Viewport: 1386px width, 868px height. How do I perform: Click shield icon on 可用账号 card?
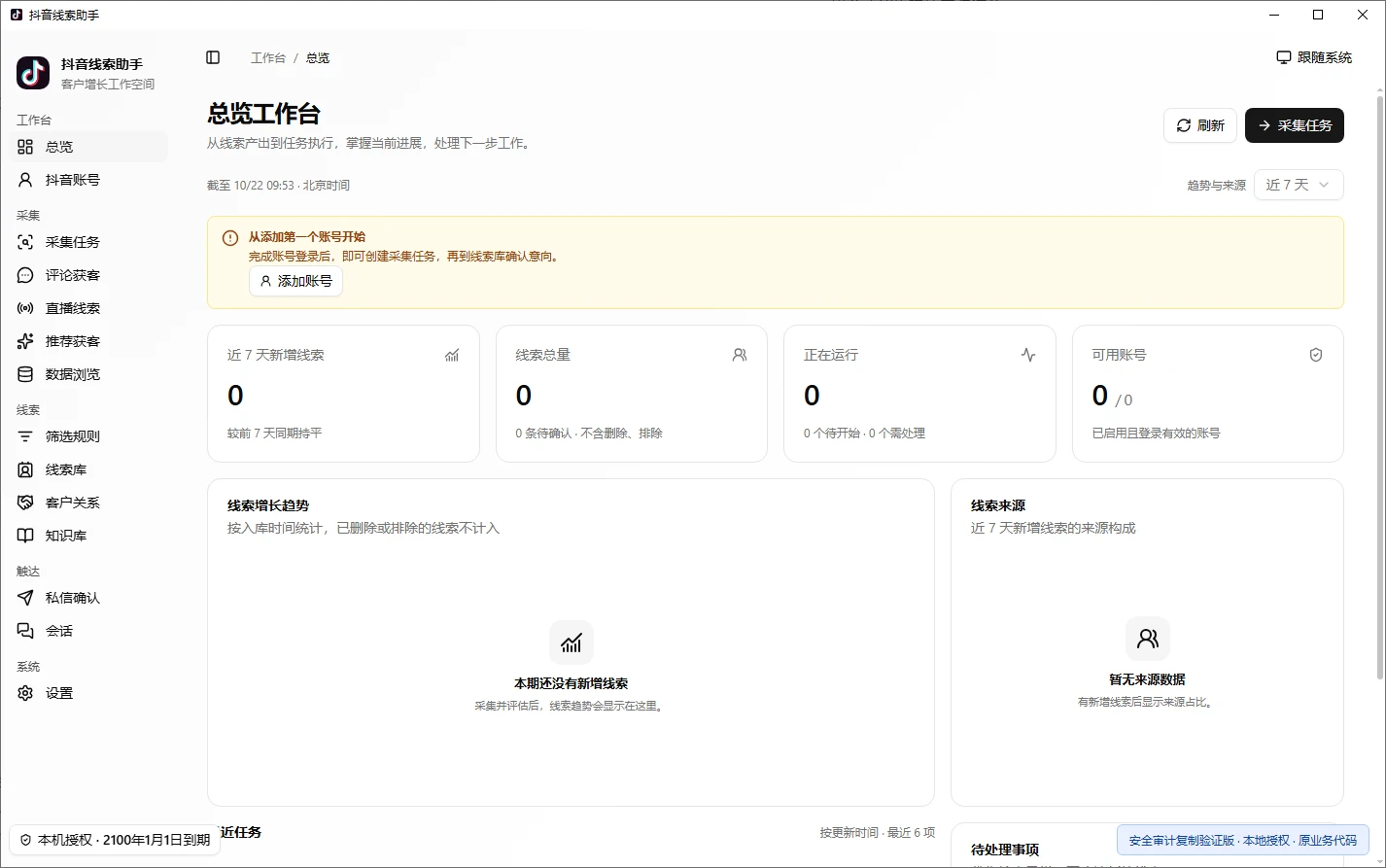pos(1316,355)
